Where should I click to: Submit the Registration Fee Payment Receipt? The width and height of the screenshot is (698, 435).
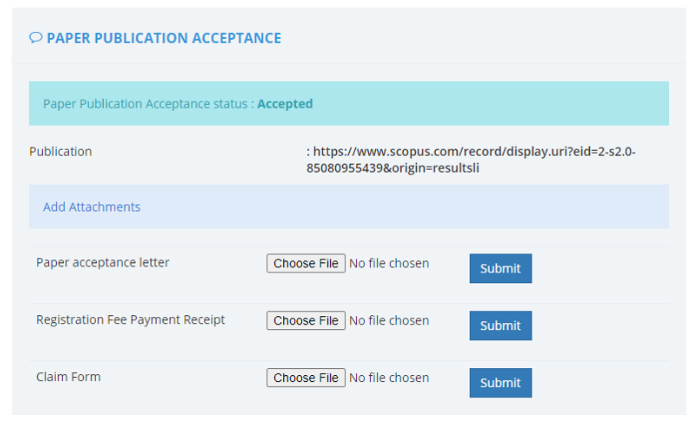(500, 326)
